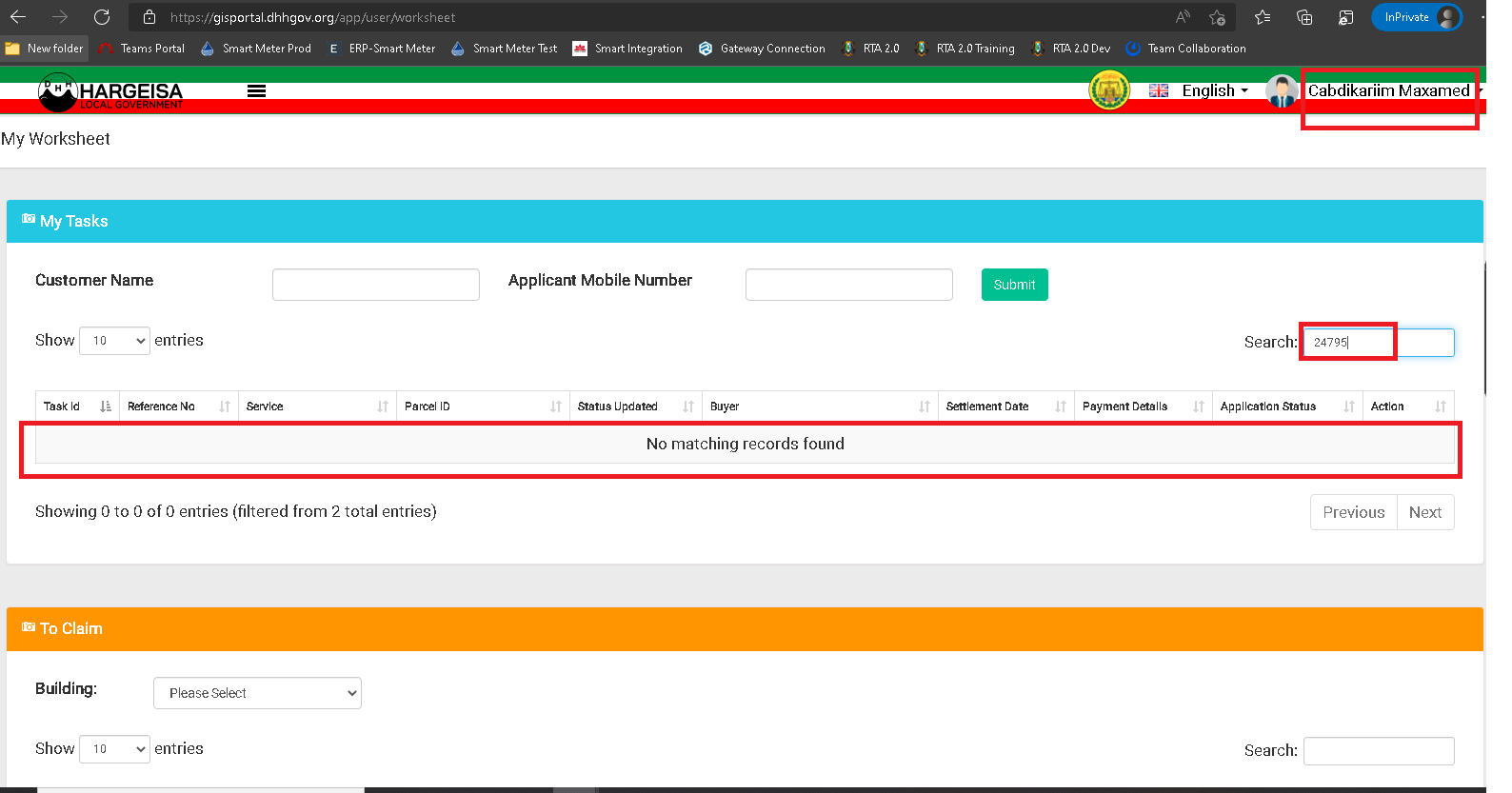This screenshot has height=793, width=1512.
Task: Click the Hargeisa Local Government logo
Action: 110,92
